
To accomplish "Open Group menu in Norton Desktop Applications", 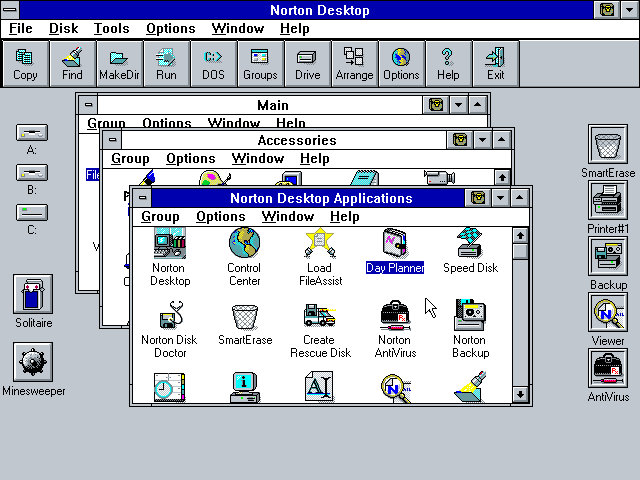I will [160, 216].
